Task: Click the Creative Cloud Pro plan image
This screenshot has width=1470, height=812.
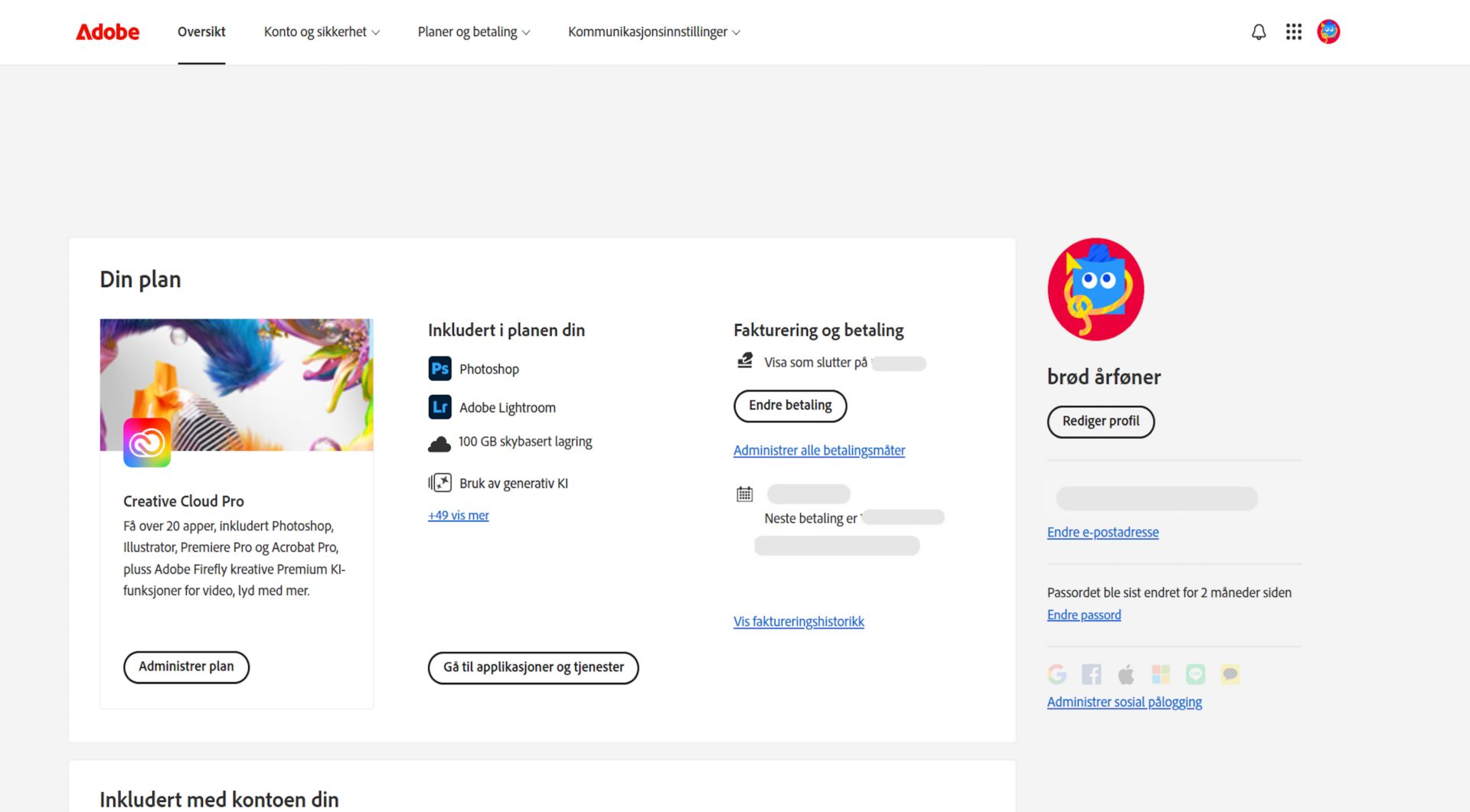Action: tap(237, 384)
